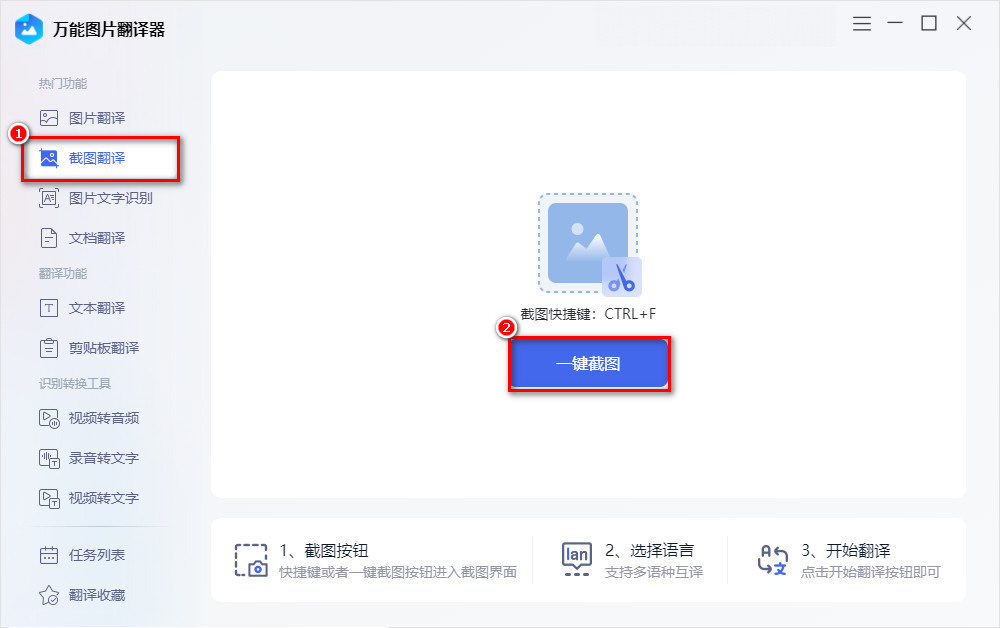Switch to the 截图翻译 sidebar entry
Screen dimensions: 1000x628
[100, 158]
